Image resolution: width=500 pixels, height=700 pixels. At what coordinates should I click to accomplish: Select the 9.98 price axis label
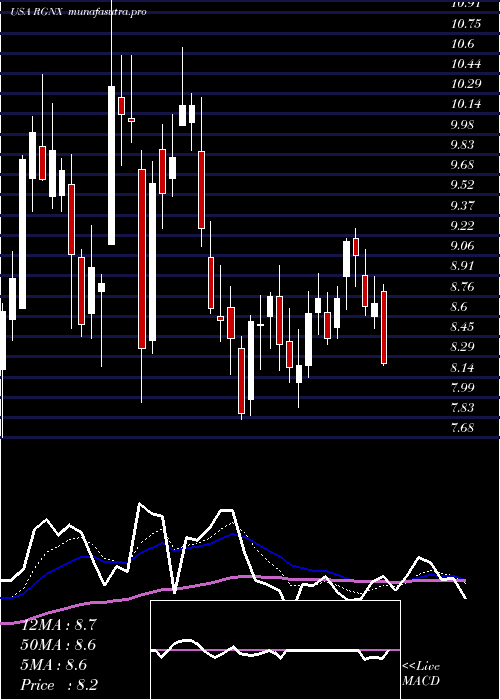point(462,125)
